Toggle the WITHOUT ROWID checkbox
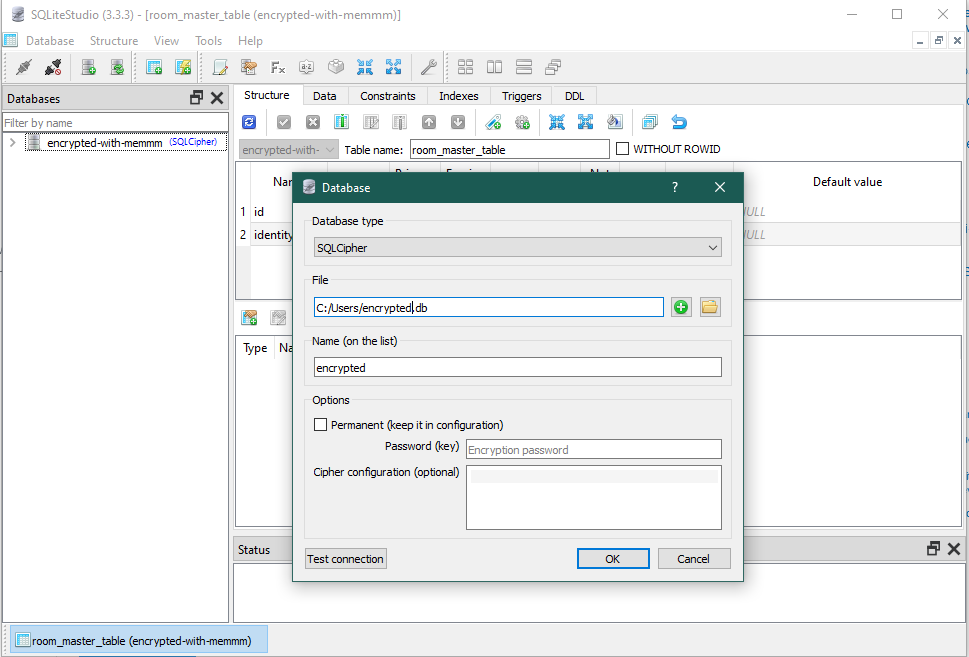 (x=623, y=149)
